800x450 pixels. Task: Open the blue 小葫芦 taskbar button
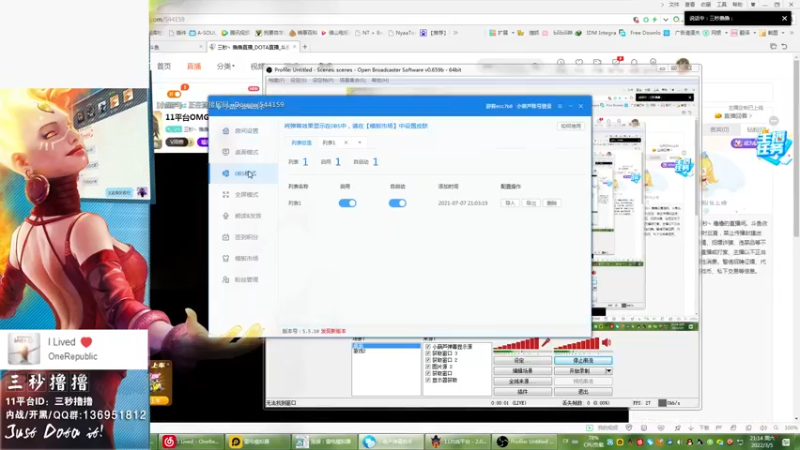click(391, 441)
